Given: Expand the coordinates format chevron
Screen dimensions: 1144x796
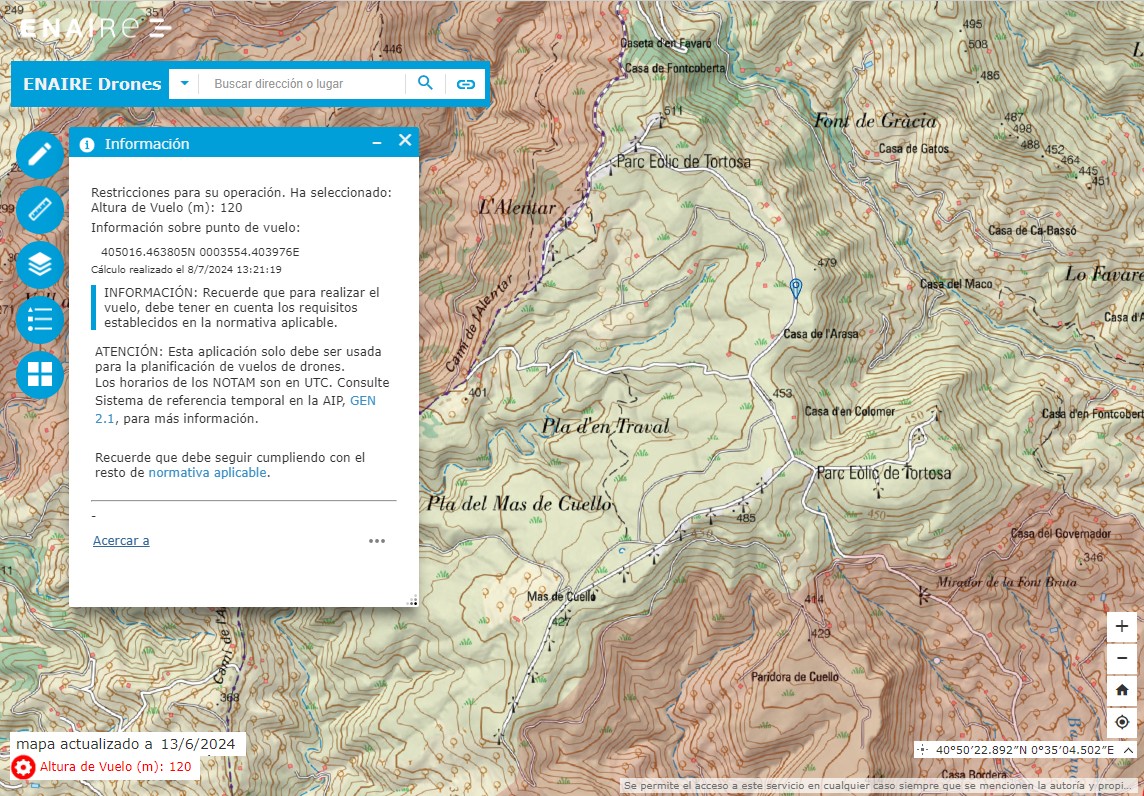Looking at the screenshot, I should pos(1128,750).
